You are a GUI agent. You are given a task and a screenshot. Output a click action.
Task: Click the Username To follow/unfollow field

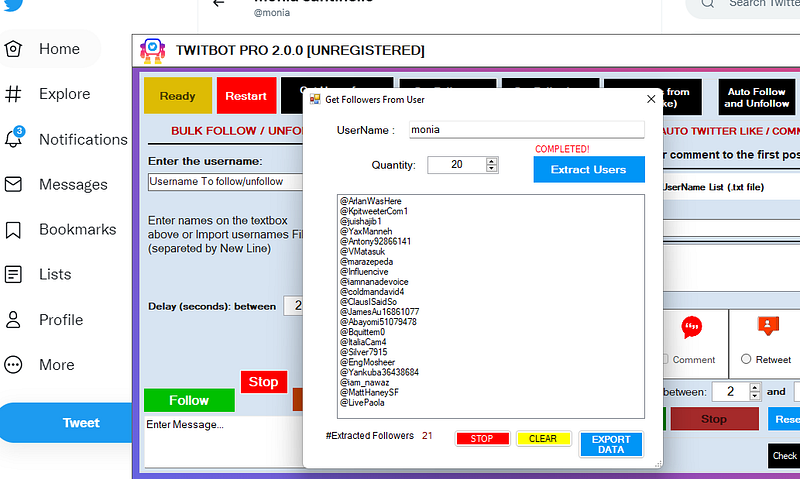tap(225, 182)
